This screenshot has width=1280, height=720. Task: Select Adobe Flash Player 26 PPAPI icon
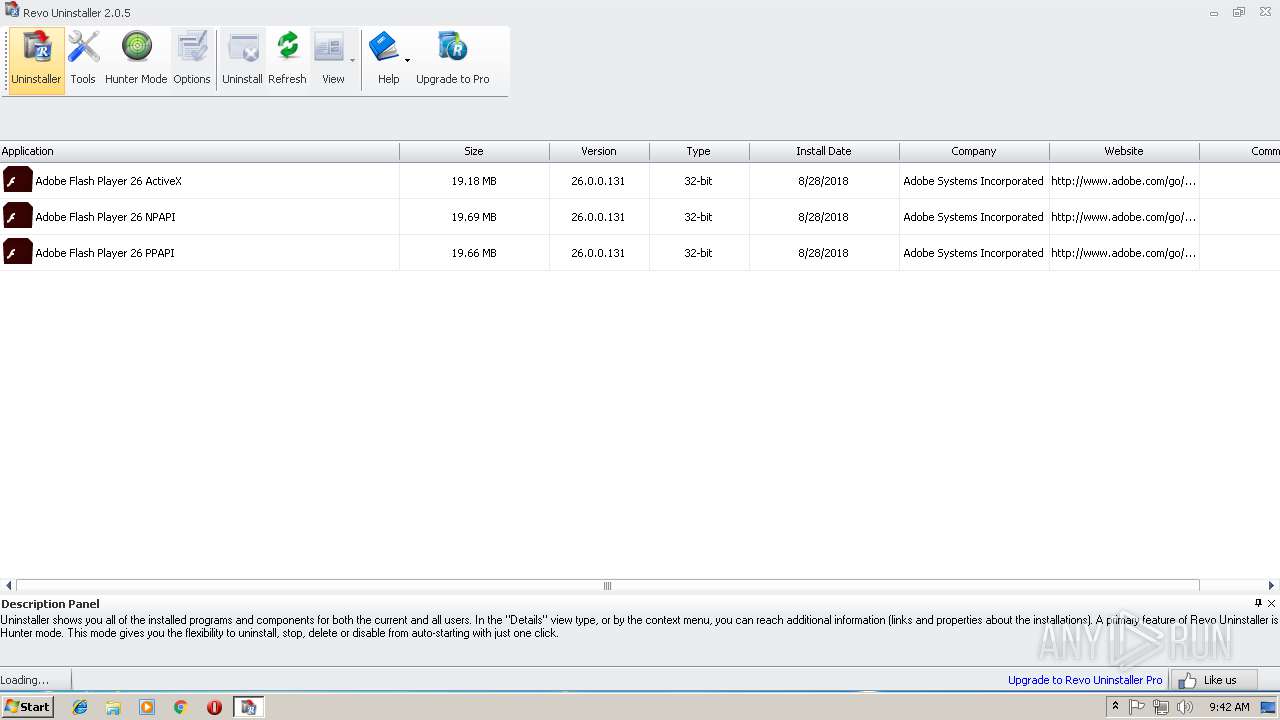tap(17, 253)
